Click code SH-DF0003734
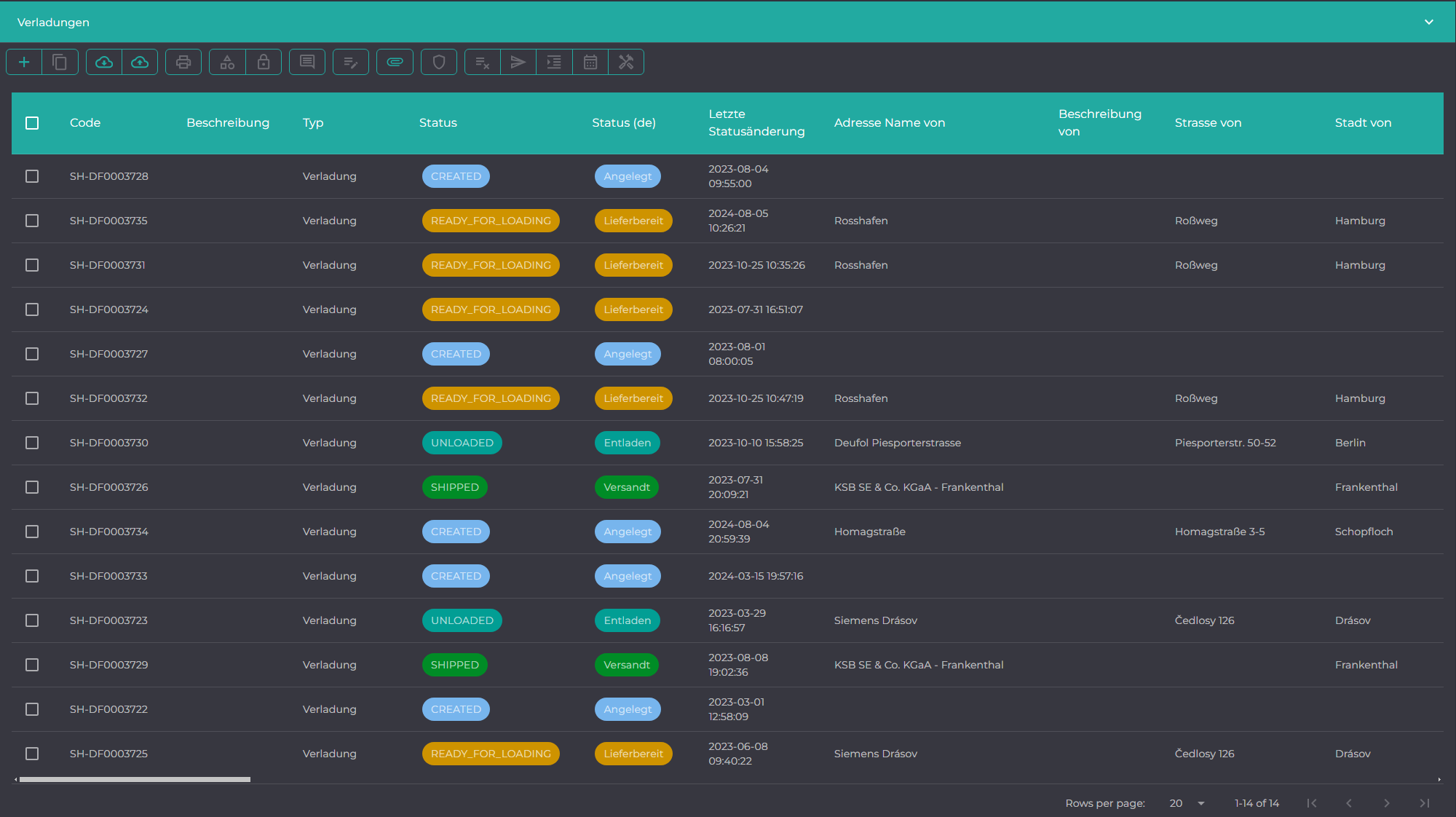The height and width of the screenshot is (817, 1456). (x=109, y=532)
